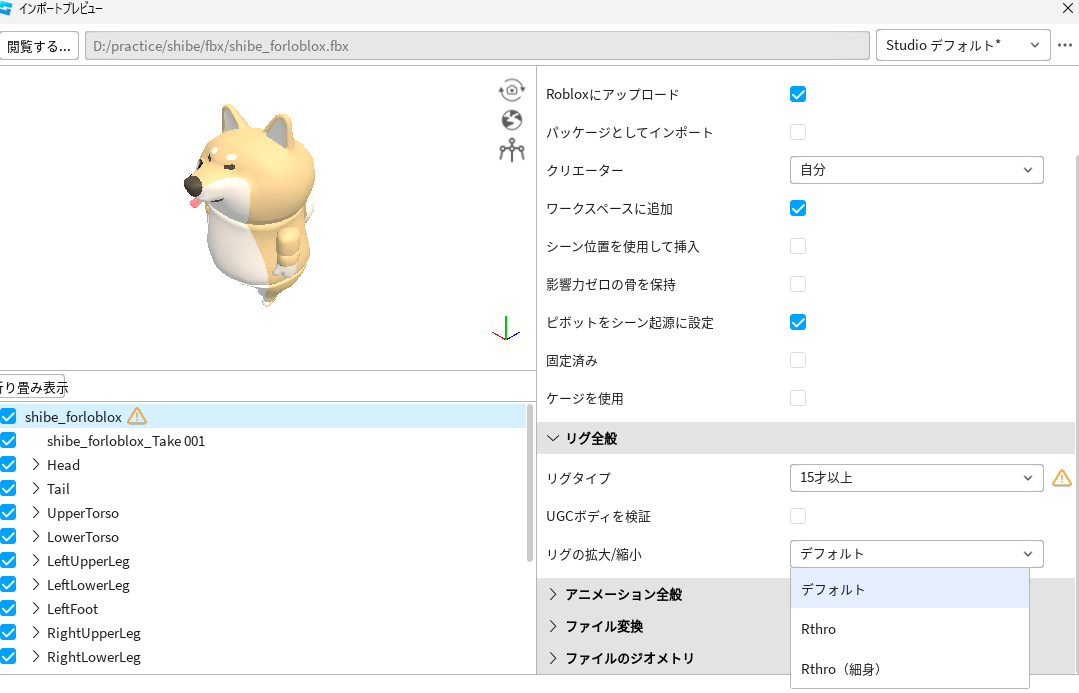Close the import preview window

click(1067, 9)
